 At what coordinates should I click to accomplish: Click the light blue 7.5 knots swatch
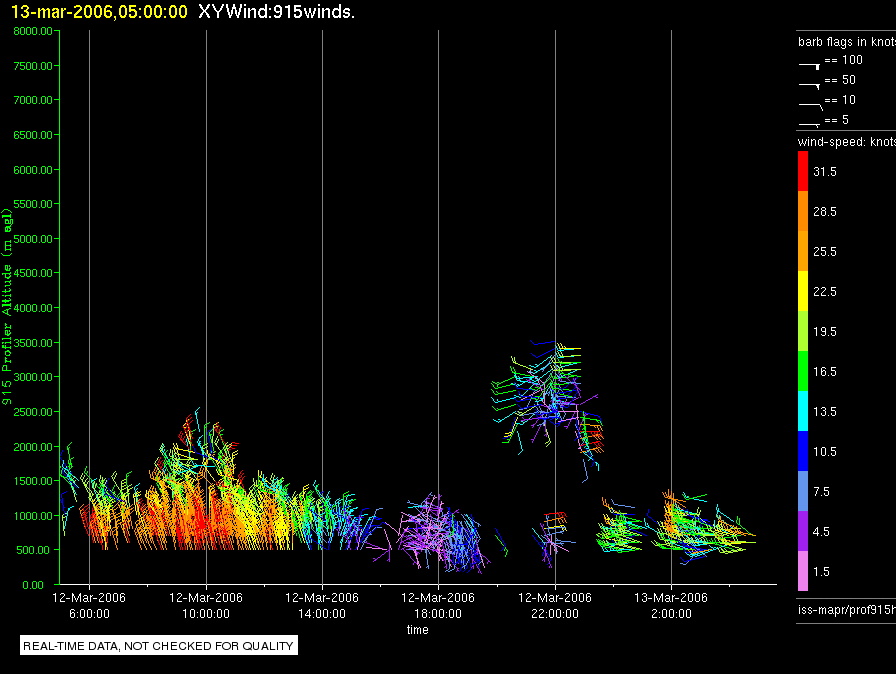803,491
